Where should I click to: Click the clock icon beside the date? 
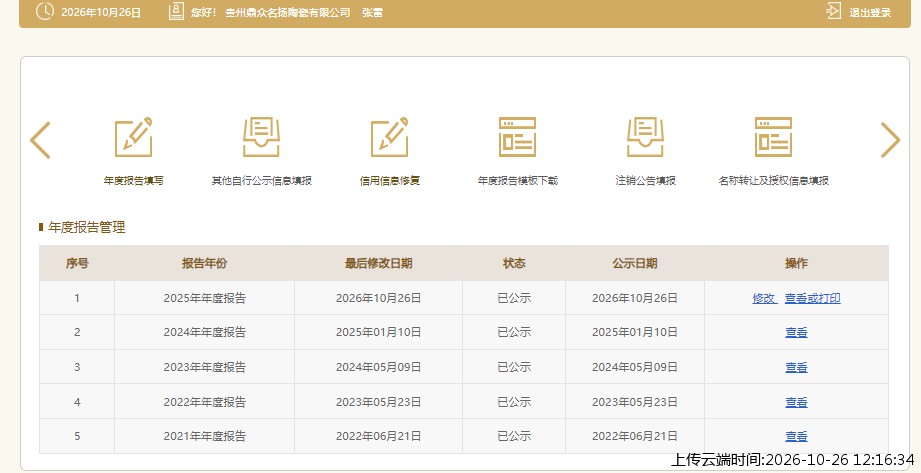(x=45, y=11)
